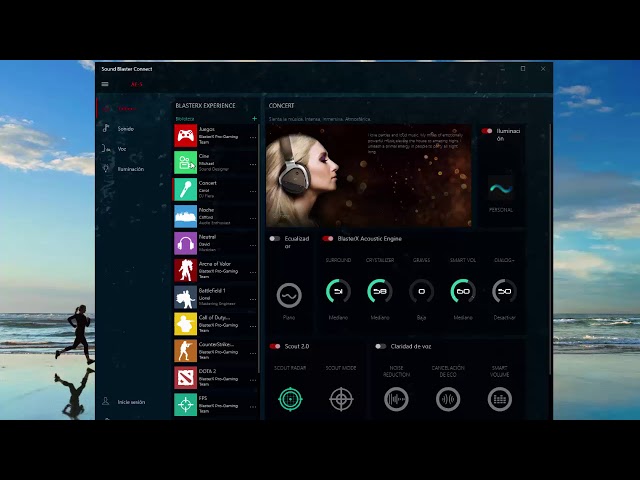
Task: Toggle the Ecualizador switch
Action: 275,239
